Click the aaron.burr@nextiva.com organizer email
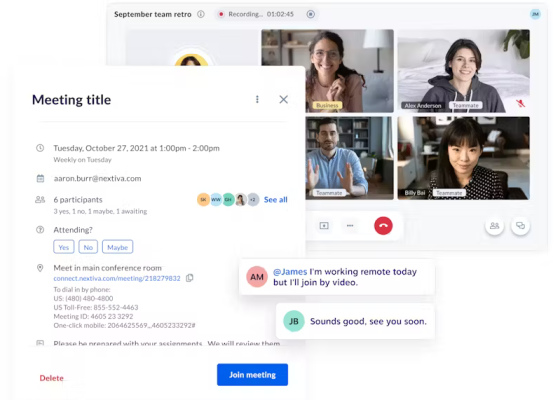 pos(97,178)
